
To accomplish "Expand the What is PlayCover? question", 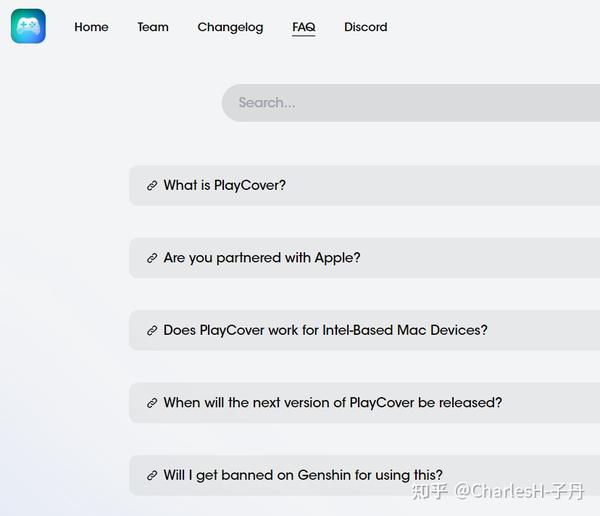I will pos(365,186).
